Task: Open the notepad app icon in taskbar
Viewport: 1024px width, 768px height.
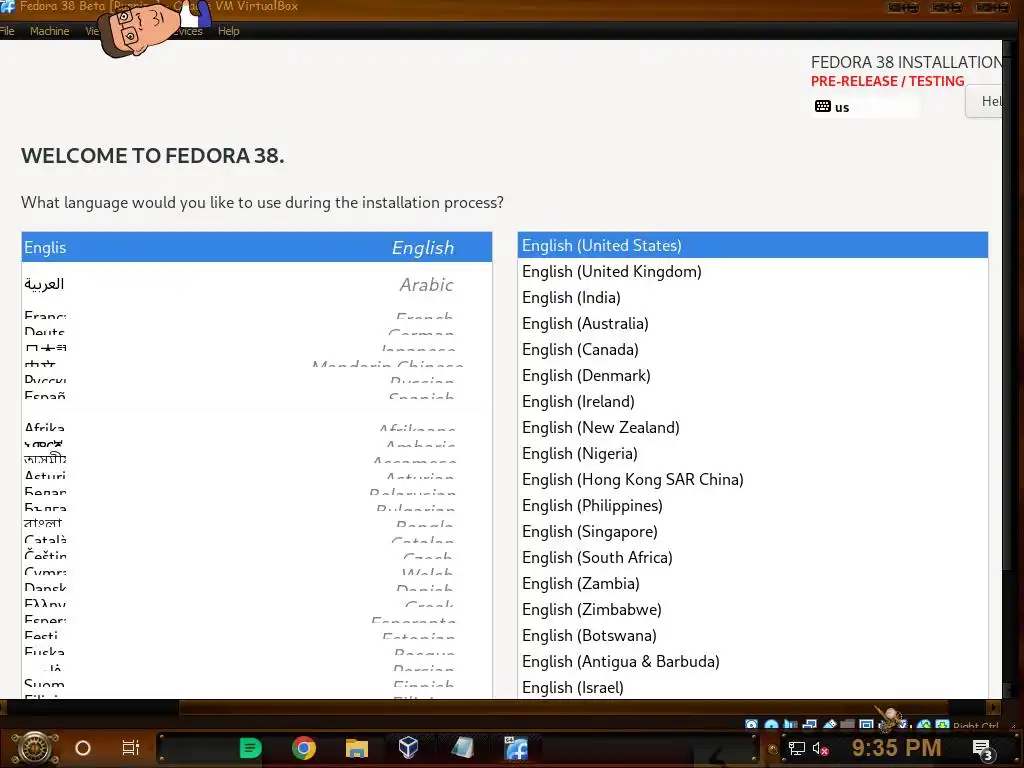Action: pyautogui.click(x=462, y=748)
